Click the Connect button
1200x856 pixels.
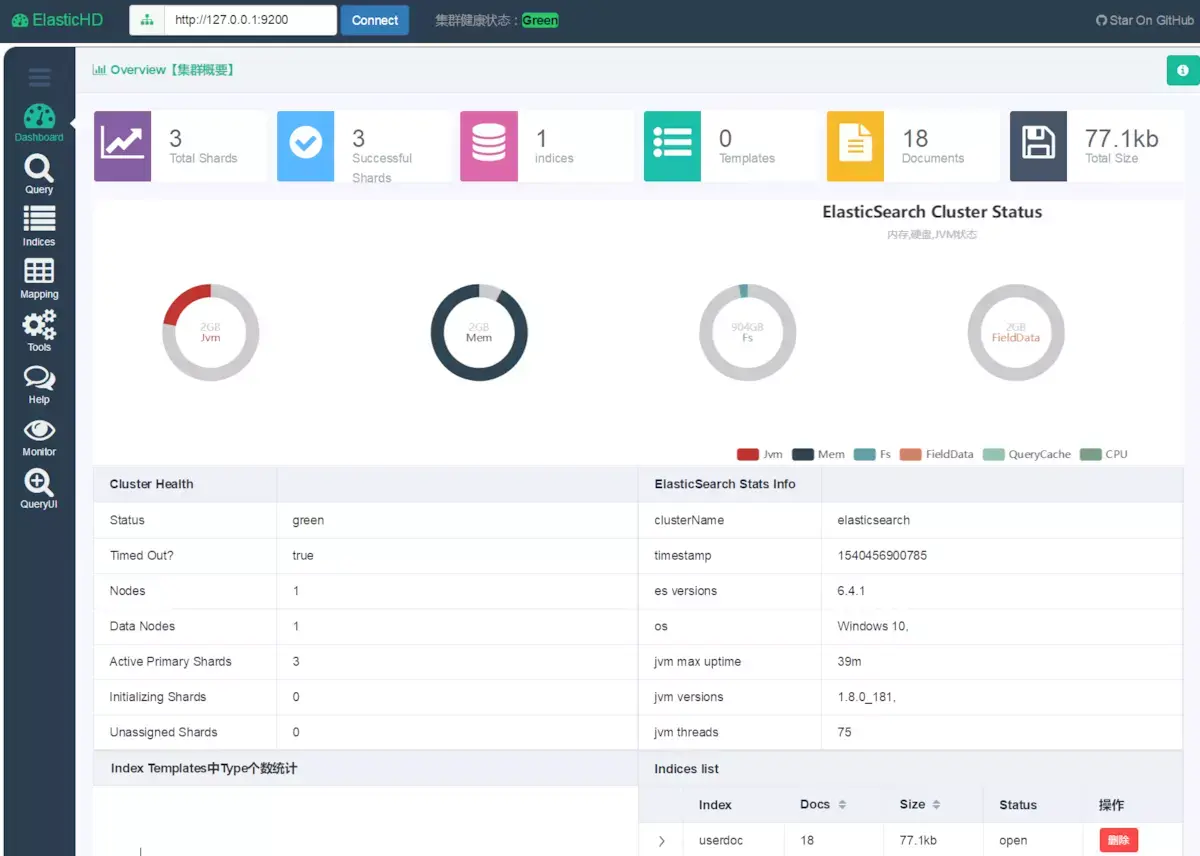click(x=375, y=20)
